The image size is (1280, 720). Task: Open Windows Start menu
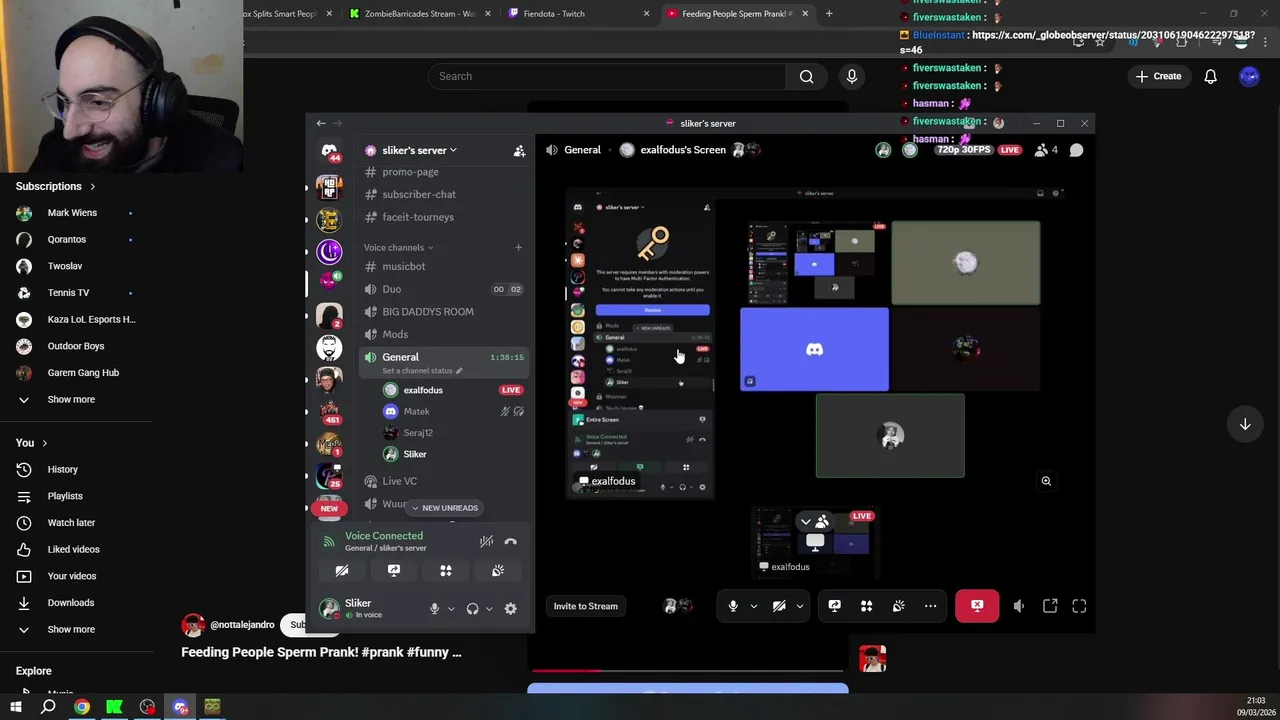tap(15, 707)
